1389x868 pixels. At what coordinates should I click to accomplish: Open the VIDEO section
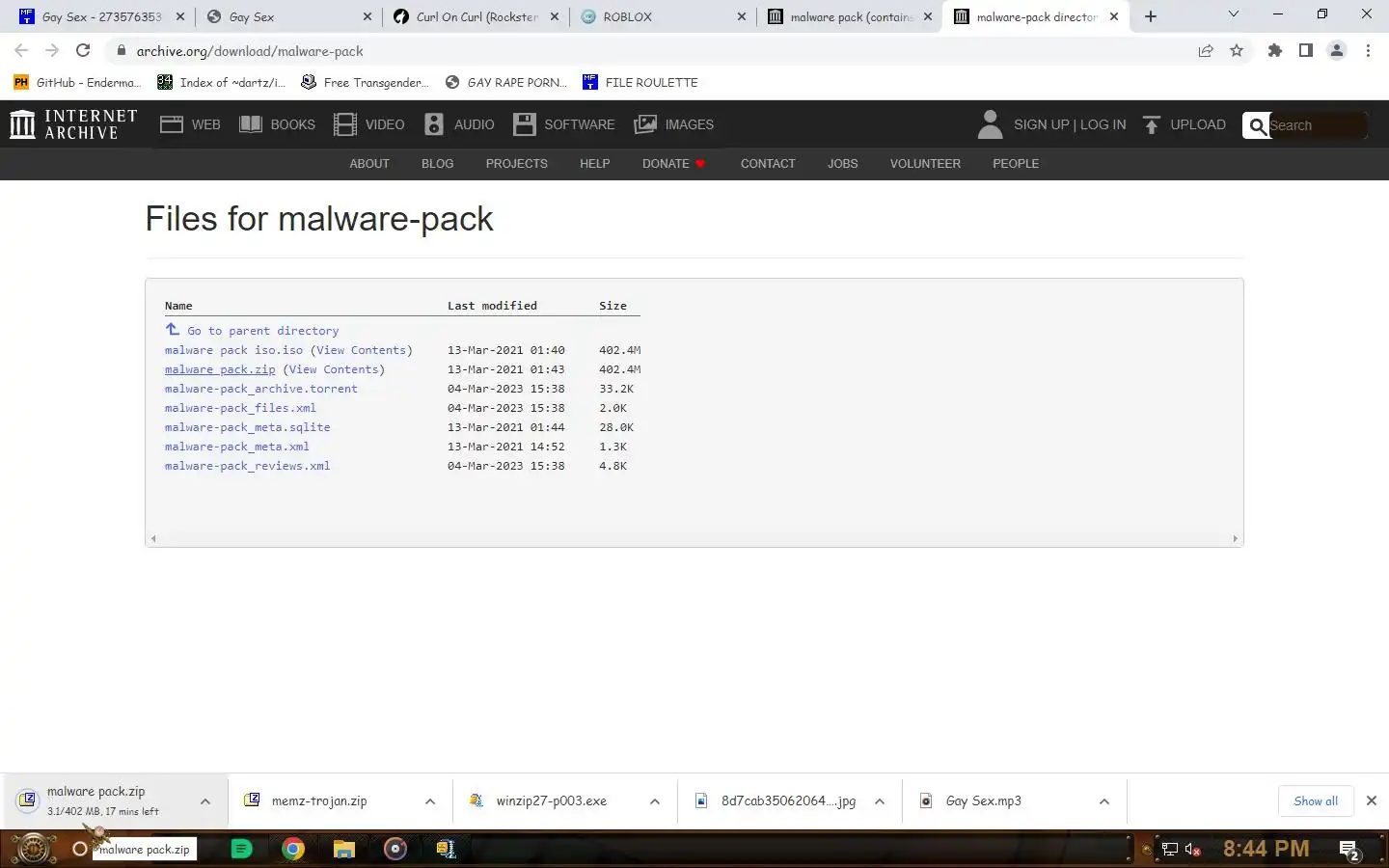368,124
